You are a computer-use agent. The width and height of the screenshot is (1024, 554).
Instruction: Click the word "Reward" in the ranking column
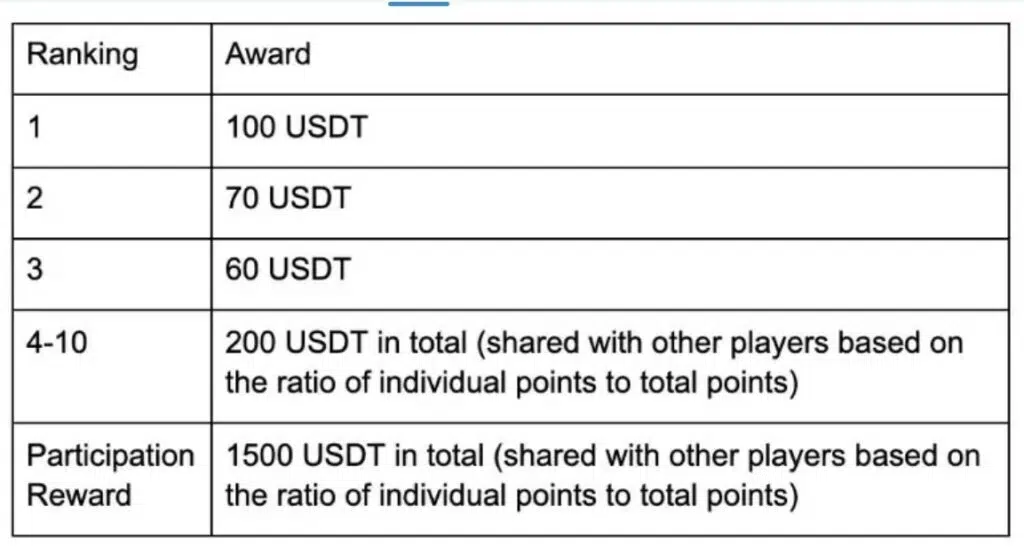[78, 494]
